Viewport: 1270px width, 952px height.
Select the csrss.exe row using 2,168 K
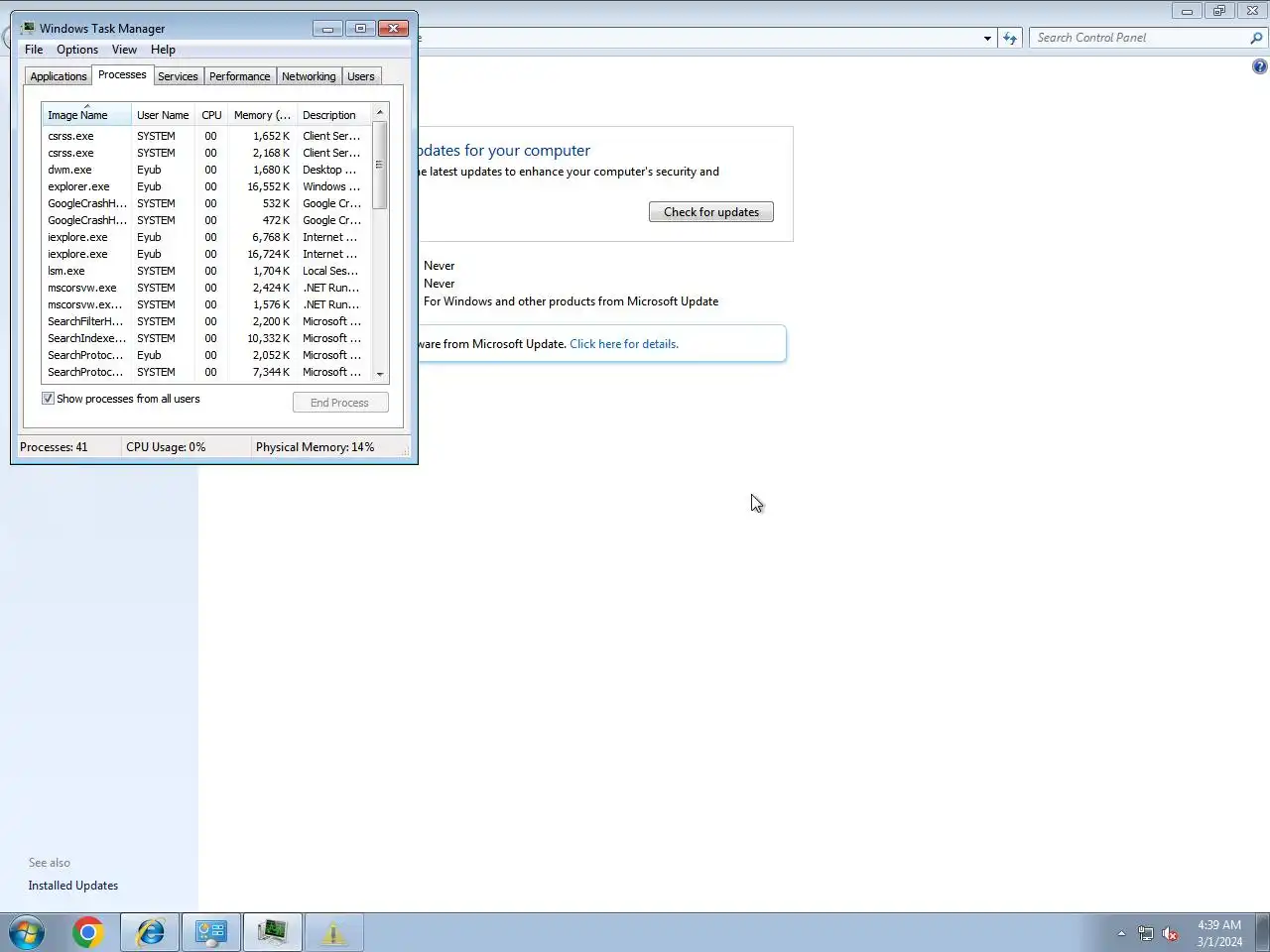[x=206, y=153]
